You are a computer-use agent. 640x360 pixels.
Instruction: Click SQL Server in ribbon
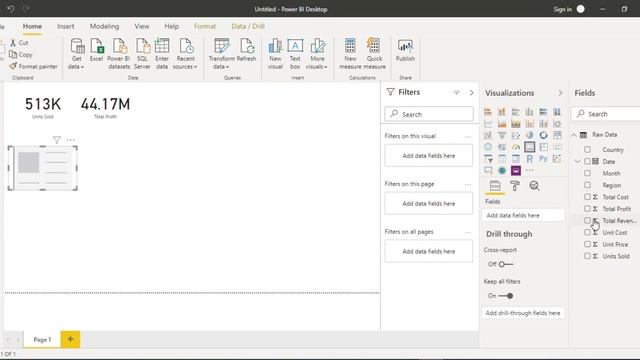coord(142,53)
